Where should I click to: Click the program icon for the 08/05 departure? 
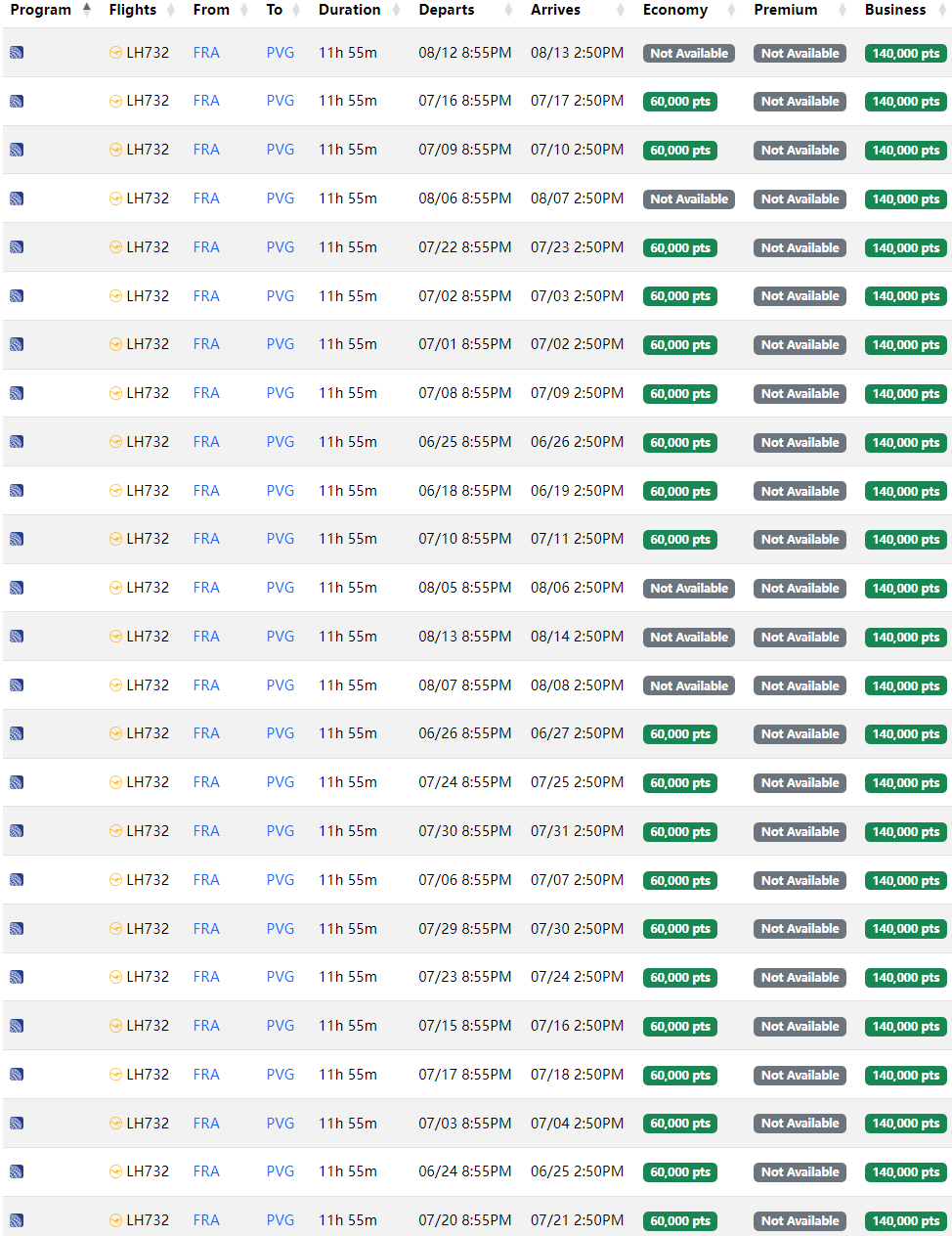click(x=17, y=588)
